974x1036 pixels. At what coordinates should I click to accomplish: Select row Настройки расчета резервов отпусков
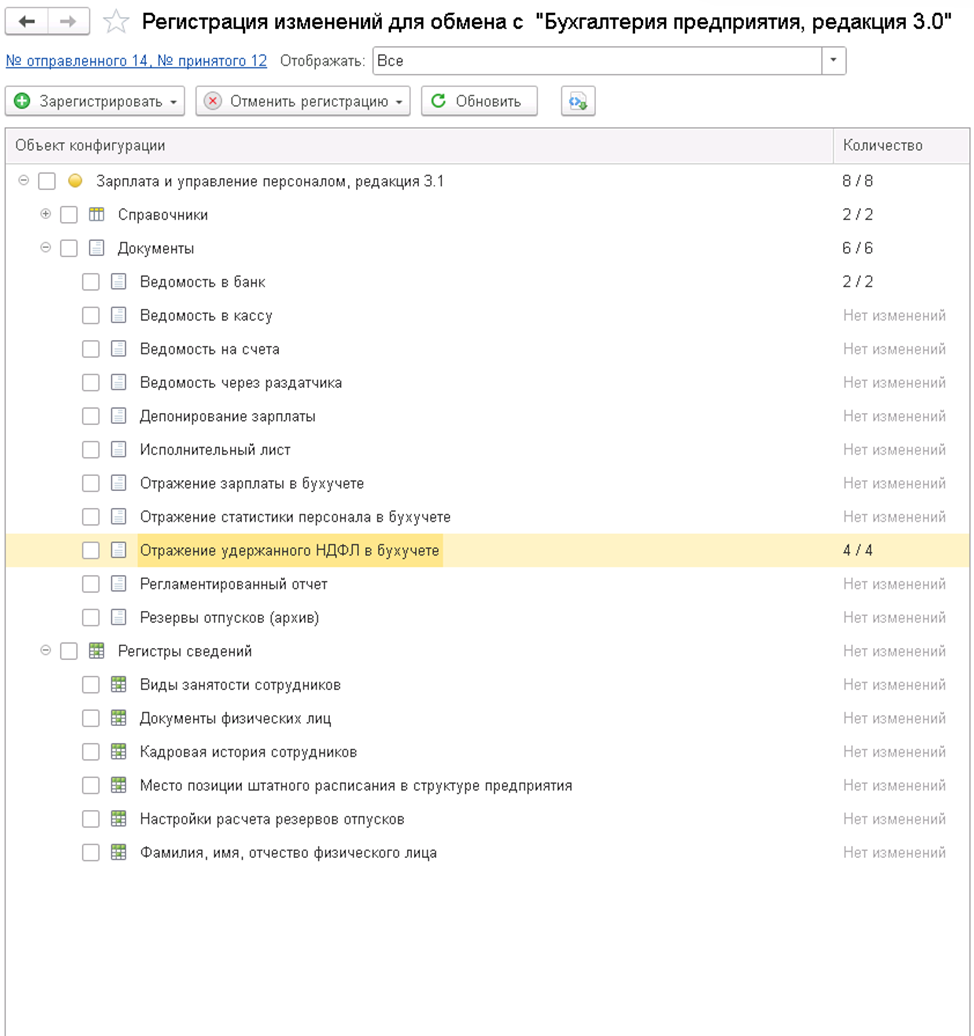pos(488,819)
